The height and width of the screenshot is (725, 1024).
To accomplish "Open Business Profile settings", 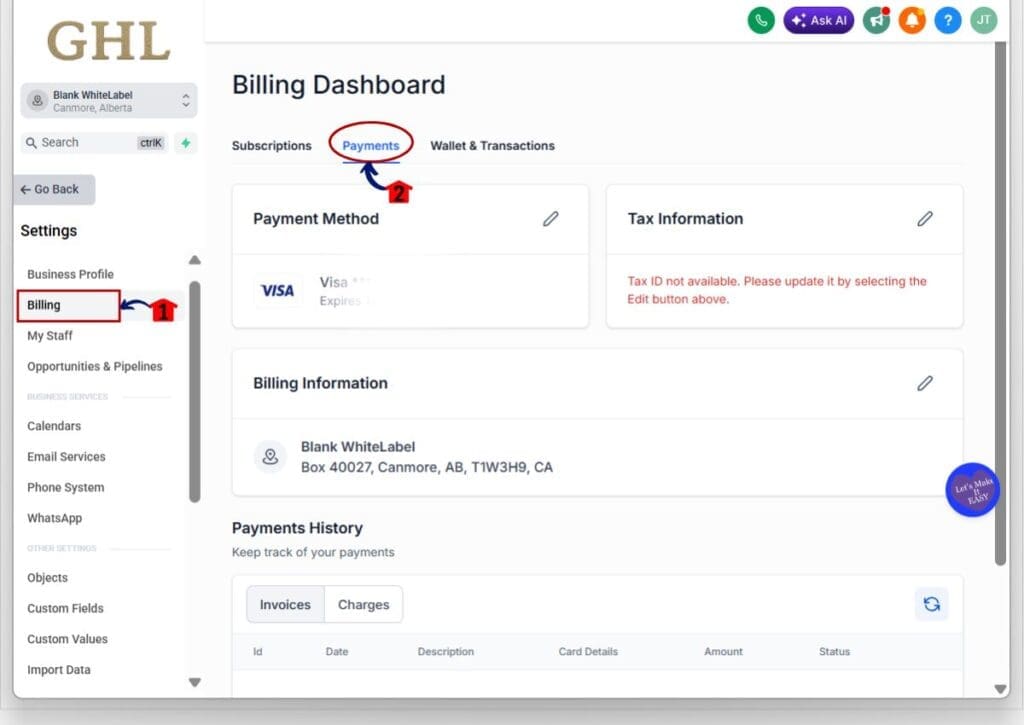I will click(x=71, y=274).
